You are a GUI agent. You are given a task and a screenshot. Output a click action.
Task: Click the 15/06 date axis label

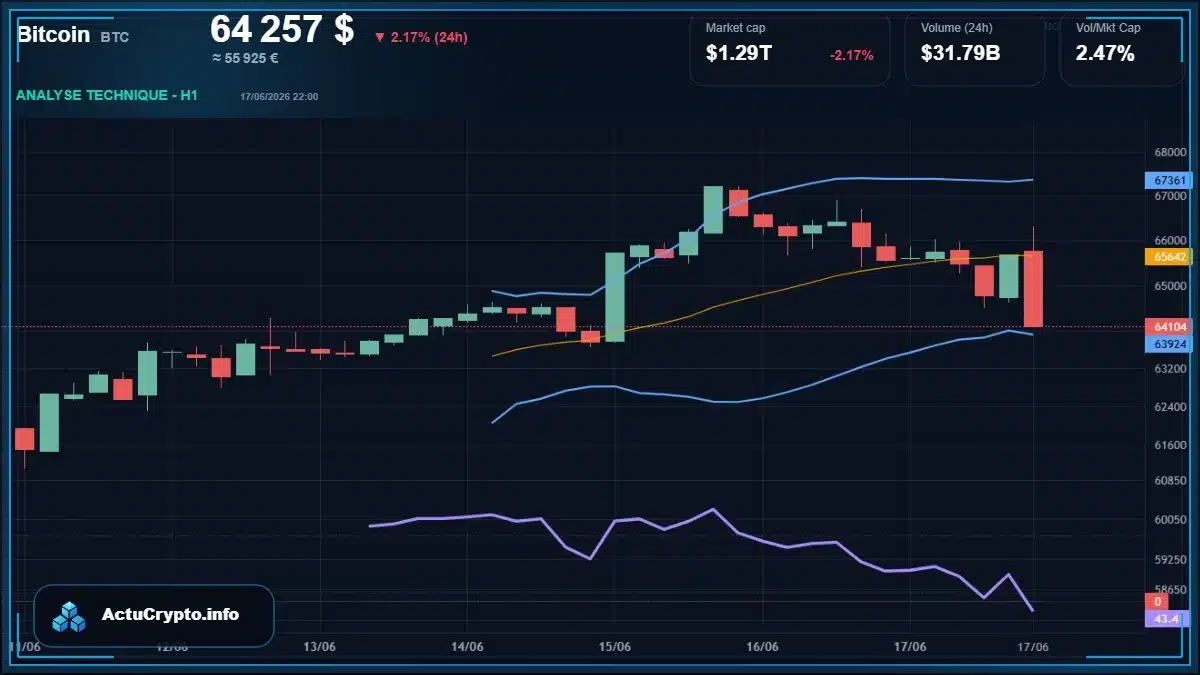(615, 647)
